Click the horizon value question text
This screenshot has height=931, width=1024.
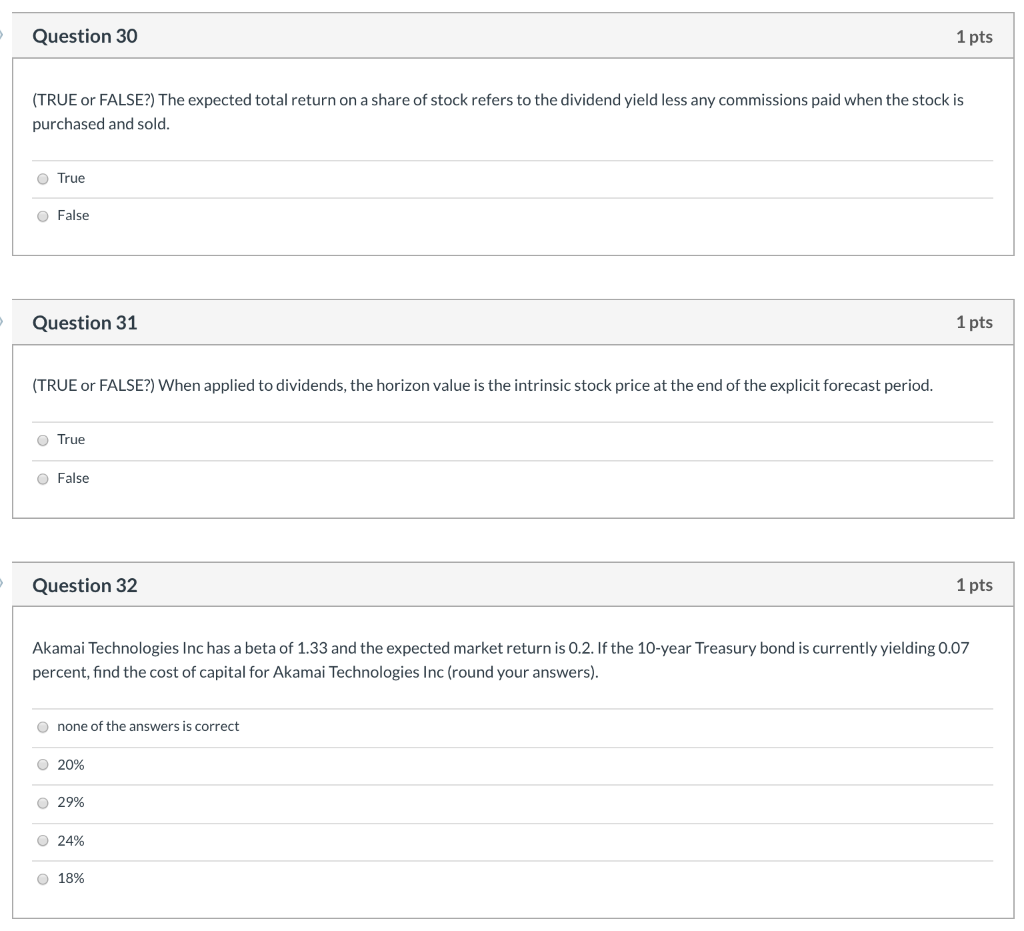pos(482,385)
